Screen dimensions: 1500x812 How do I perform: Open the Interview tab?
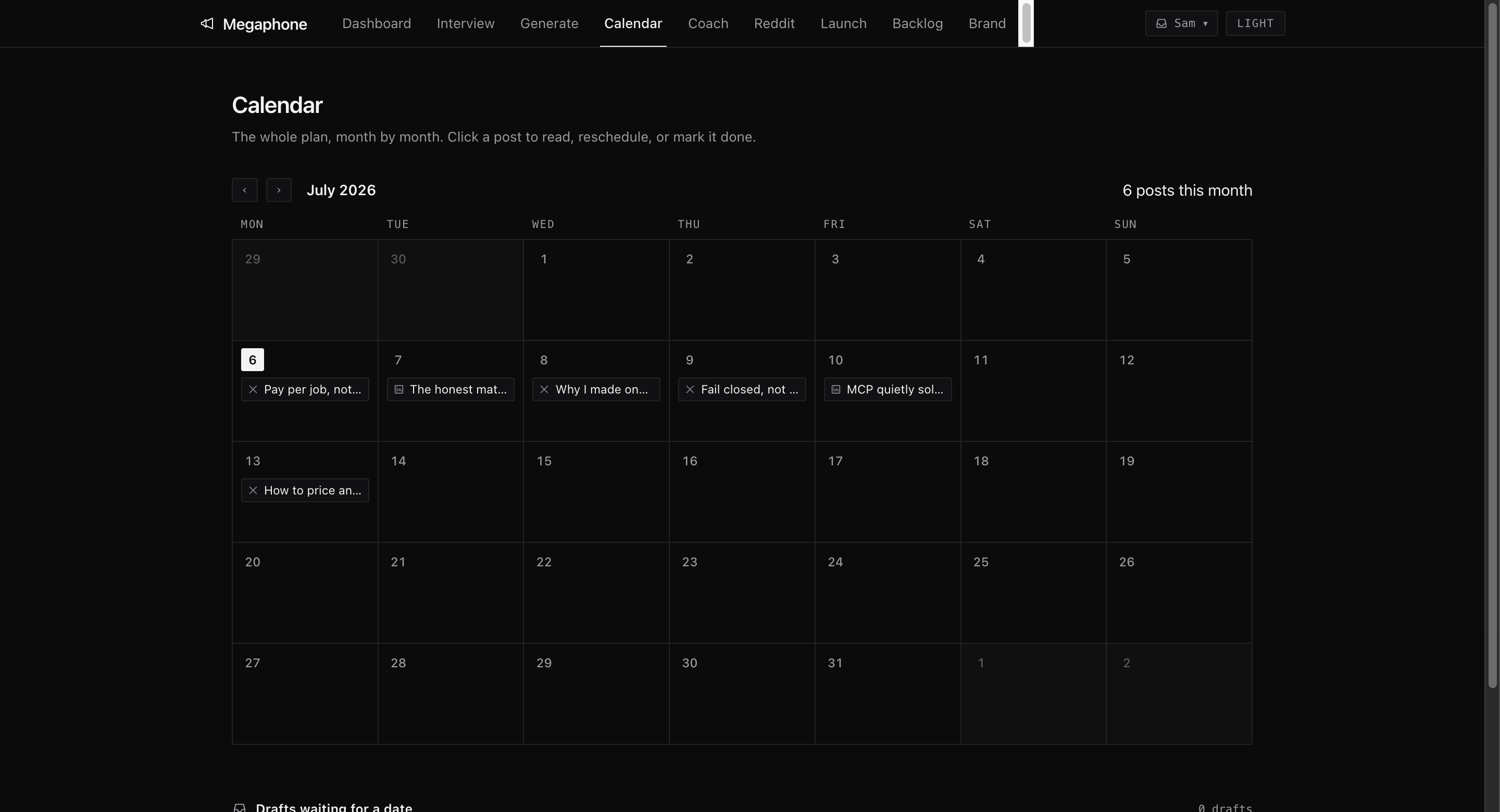coord(466,23)
